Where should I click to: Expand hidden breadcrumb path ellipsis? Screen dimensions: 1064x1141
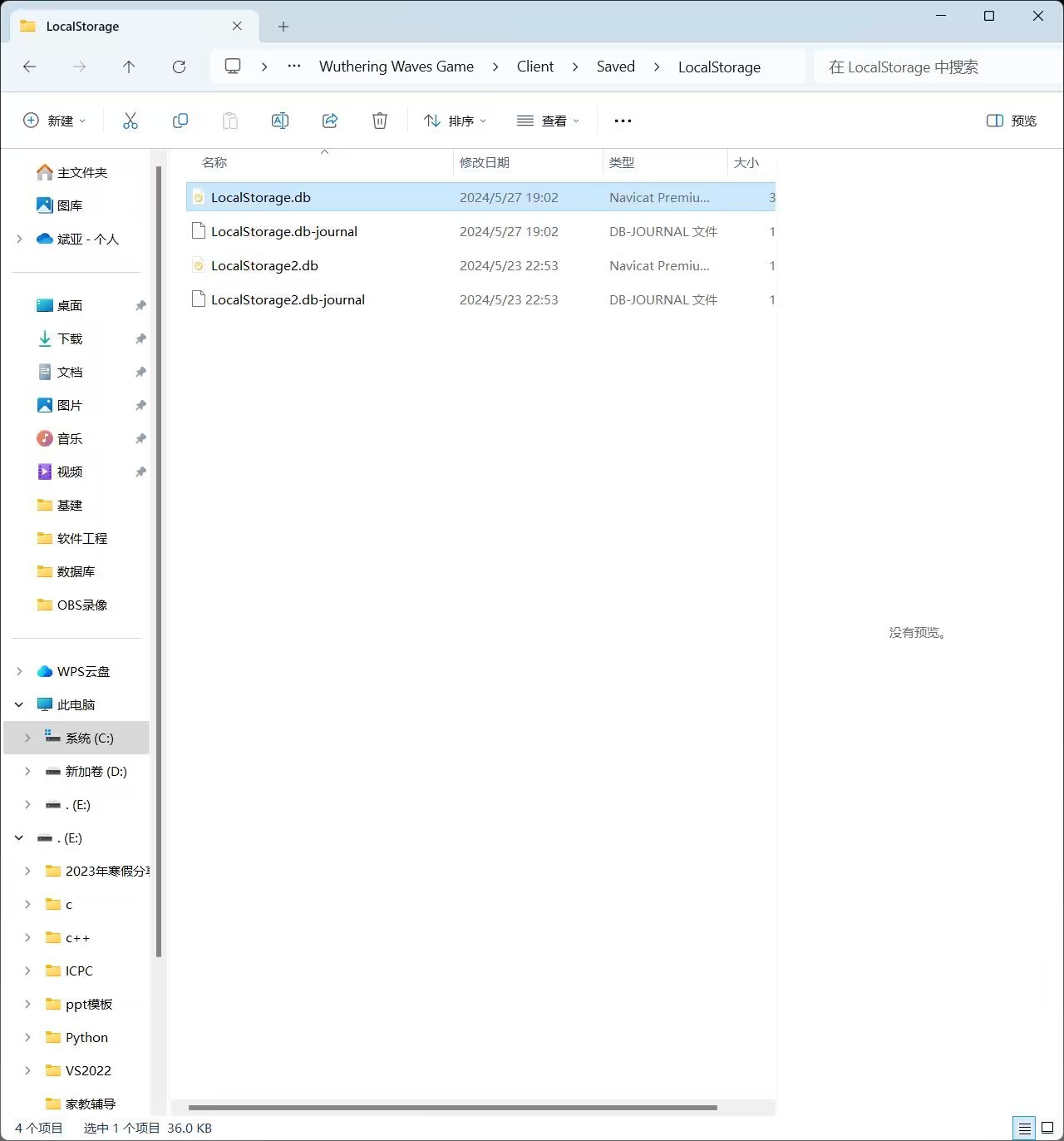point(293,67)
